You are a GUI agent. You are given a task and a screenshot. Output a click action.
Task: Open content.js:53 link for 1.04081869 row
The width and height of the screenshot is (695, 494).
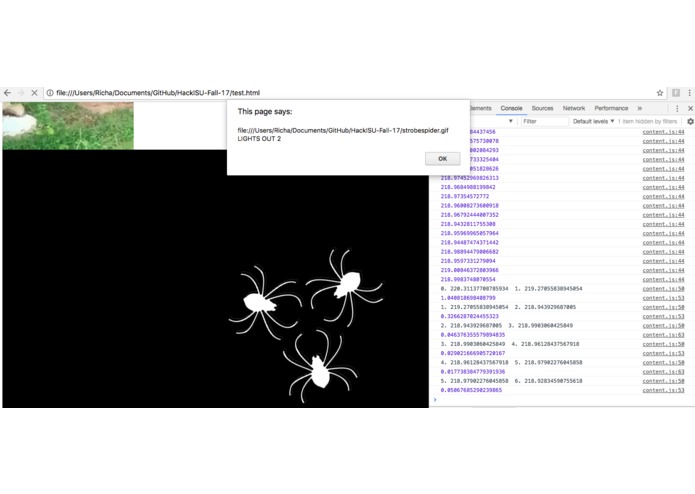click(x=663, y=298)
